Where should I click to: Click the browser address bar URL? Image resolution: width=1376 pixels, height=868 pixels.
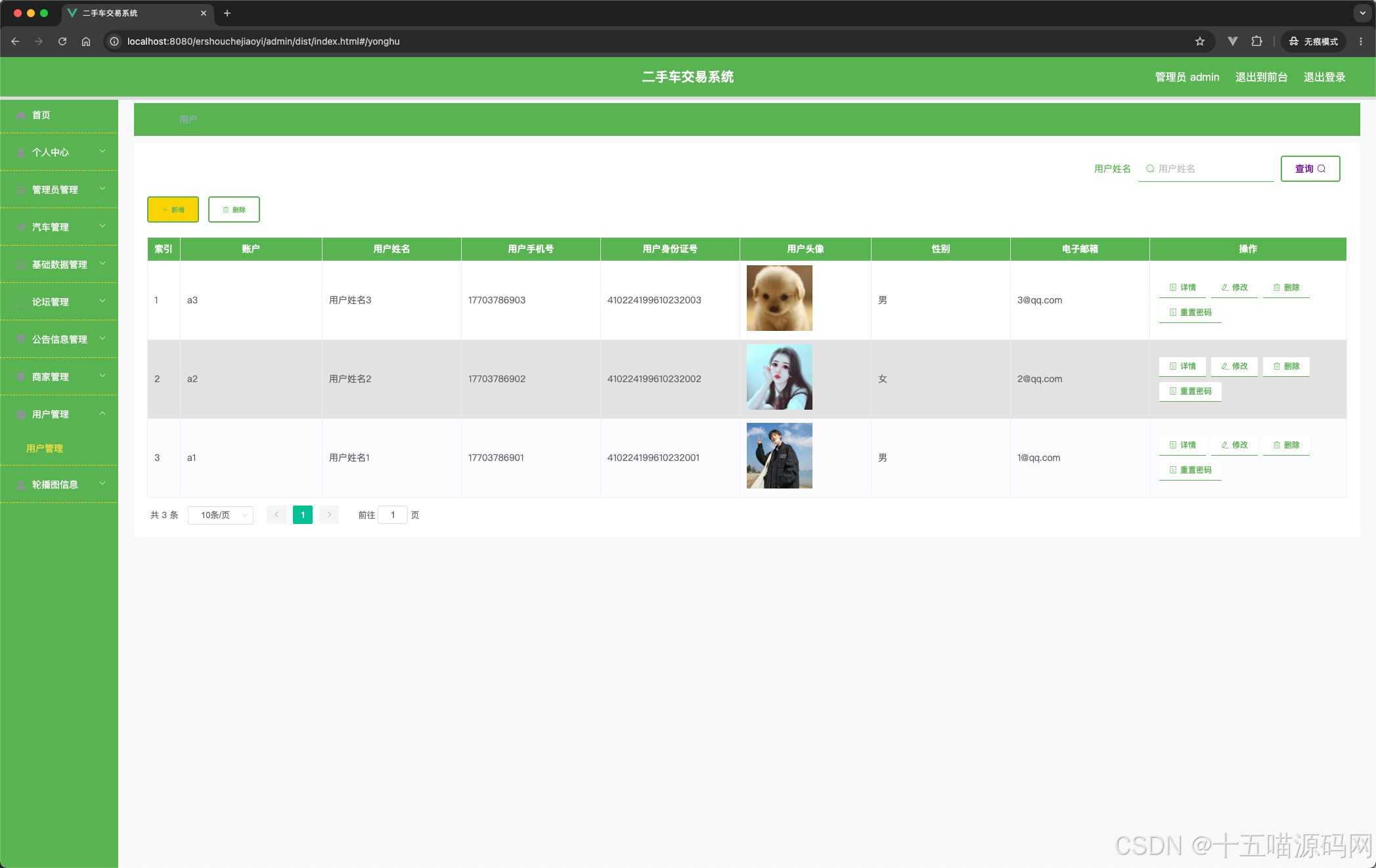click(x=263, y=41)
